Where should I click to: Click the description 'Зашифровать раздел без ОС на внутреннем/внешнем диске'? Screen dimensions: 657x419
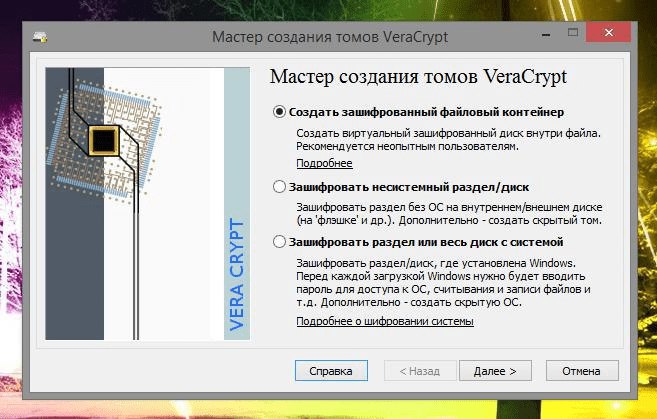pyautogui.click(x=449, y=207)
